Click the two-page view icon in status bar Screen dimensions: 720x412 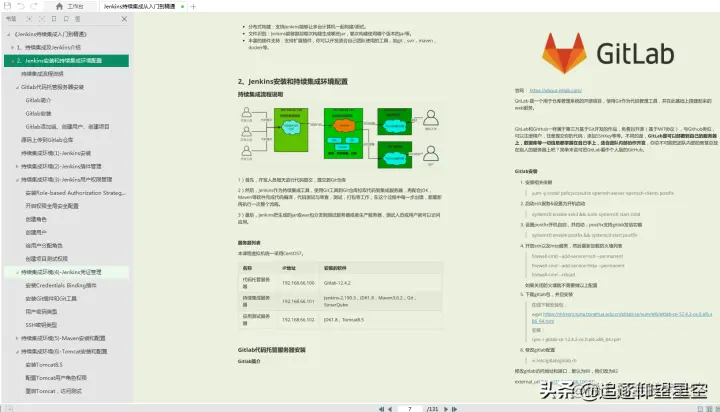pyautogui.click(x=709, y=409)
